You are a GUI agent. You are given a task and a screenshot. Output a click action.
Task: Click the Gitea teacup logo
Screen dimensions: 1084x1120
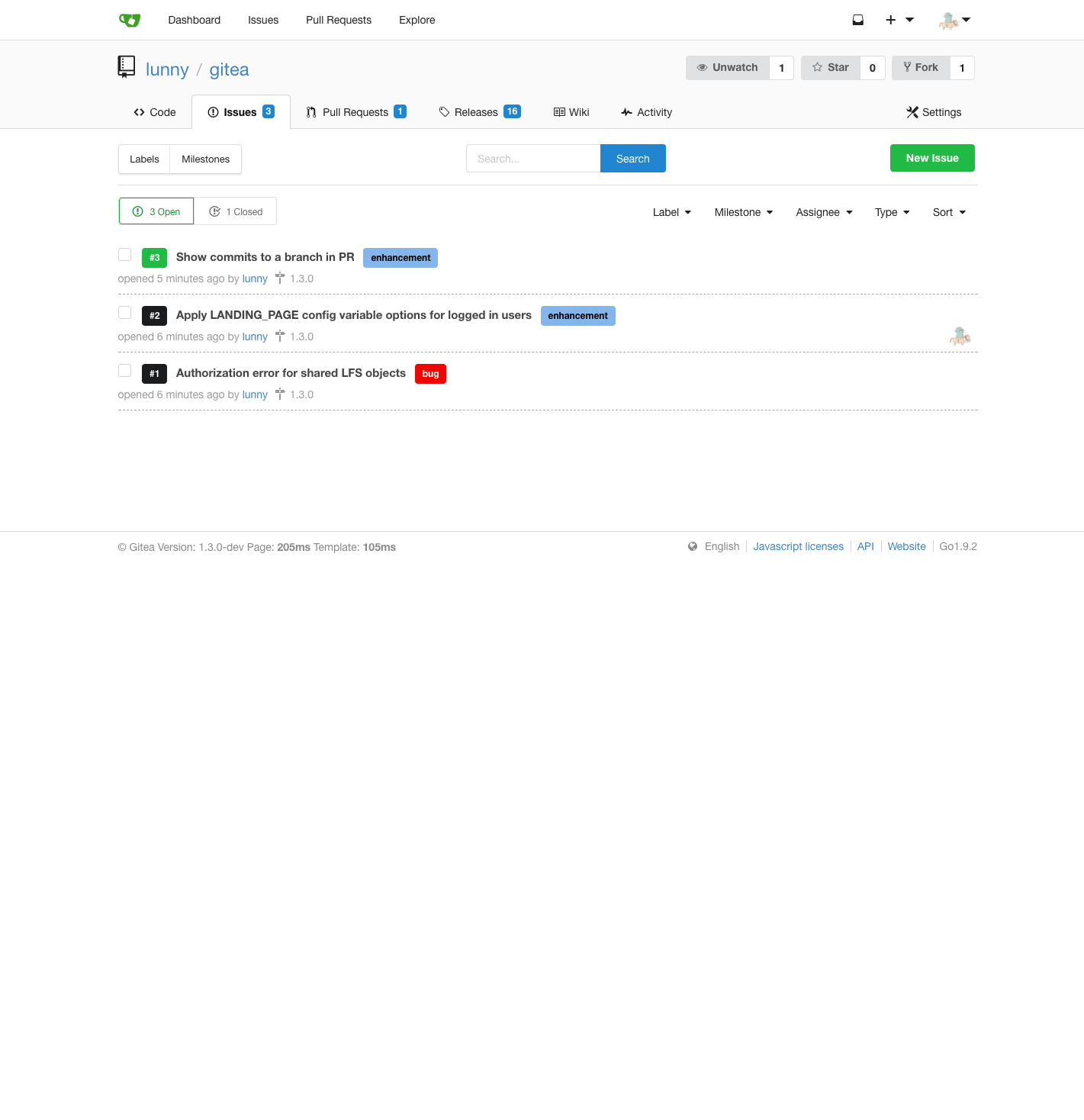tap(130, 20)
